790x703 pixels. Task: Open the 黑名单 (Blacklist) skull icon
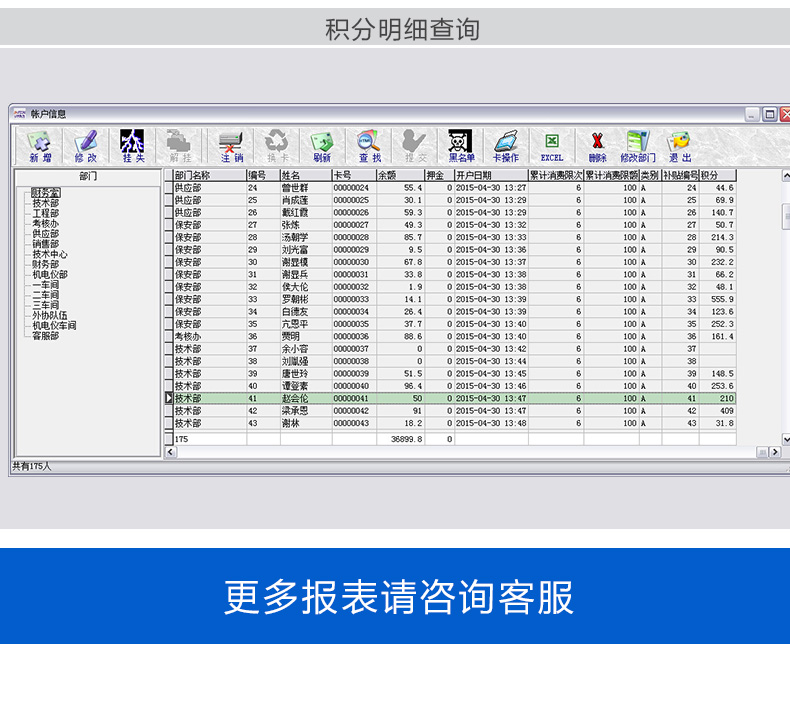pyautogui.click(x=461, y=145)
